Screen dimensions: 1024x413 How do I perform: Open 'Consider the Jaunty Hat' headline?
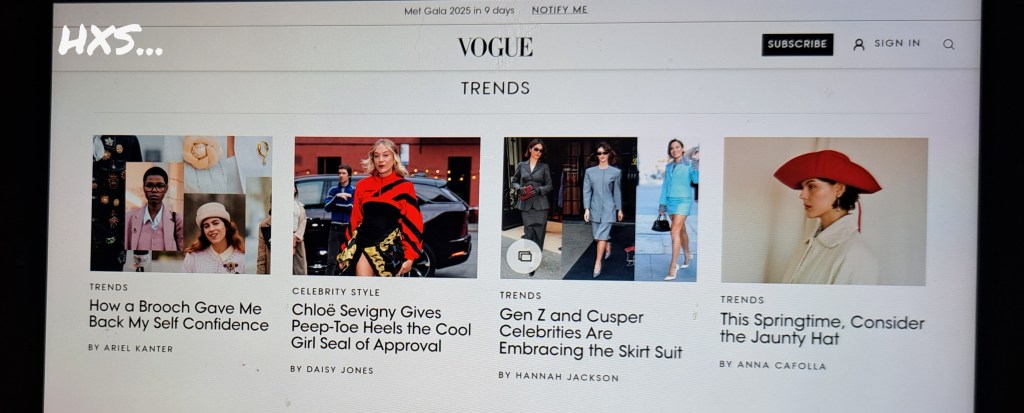(822, 330)
